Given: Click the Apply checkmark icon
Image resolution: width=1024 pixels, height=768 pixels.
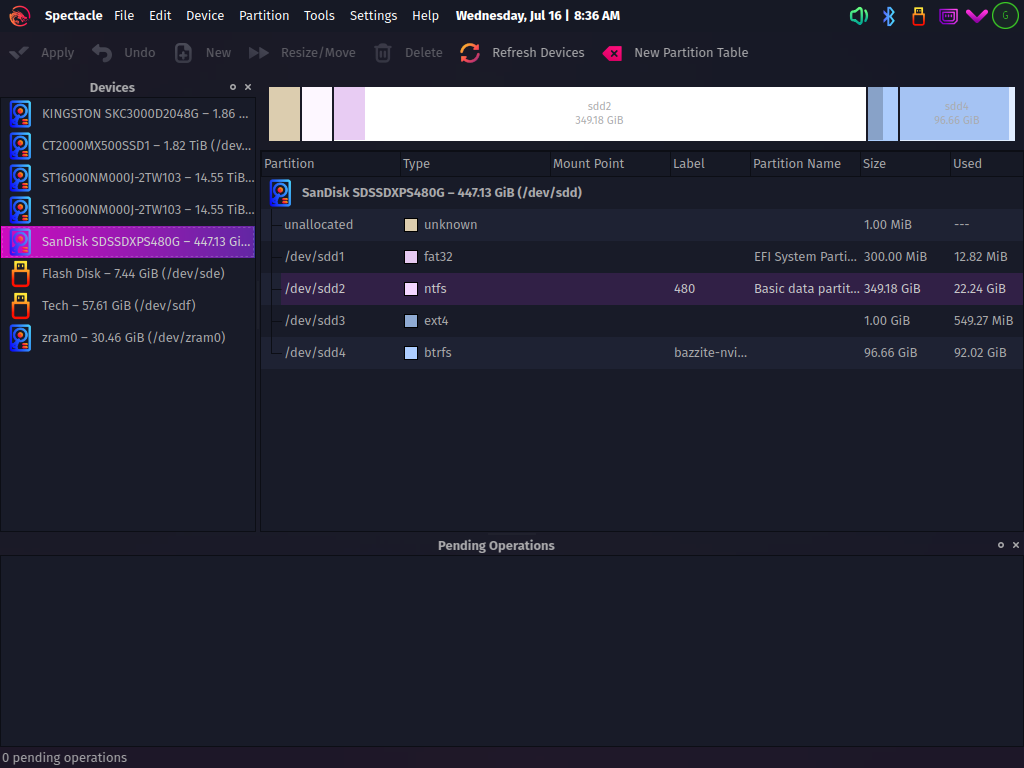Looking at the screenshot, I should (19, 53).
